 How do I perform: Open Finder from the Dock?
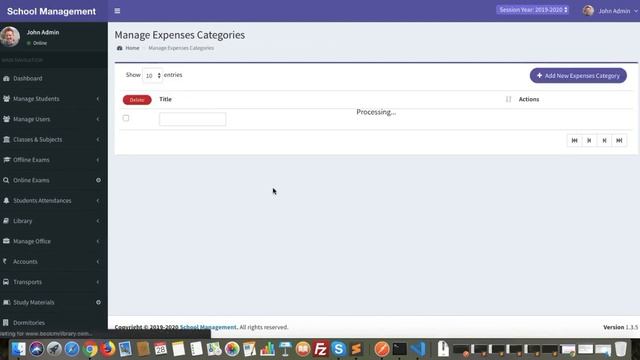coord(18,349)
